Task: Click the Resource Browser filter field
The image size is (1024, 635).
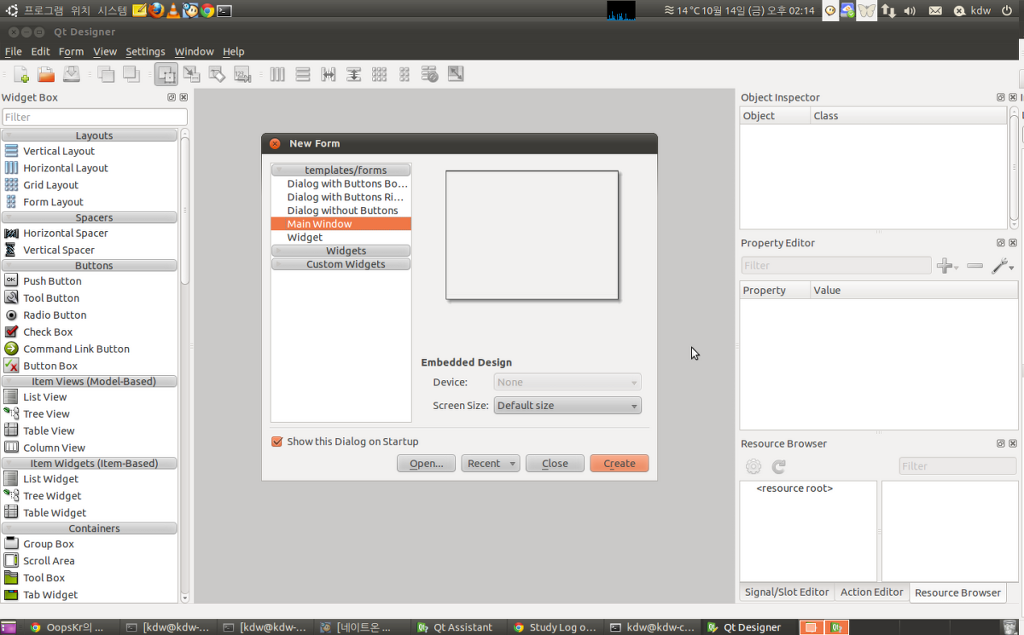Action: [x=957, y=466]
